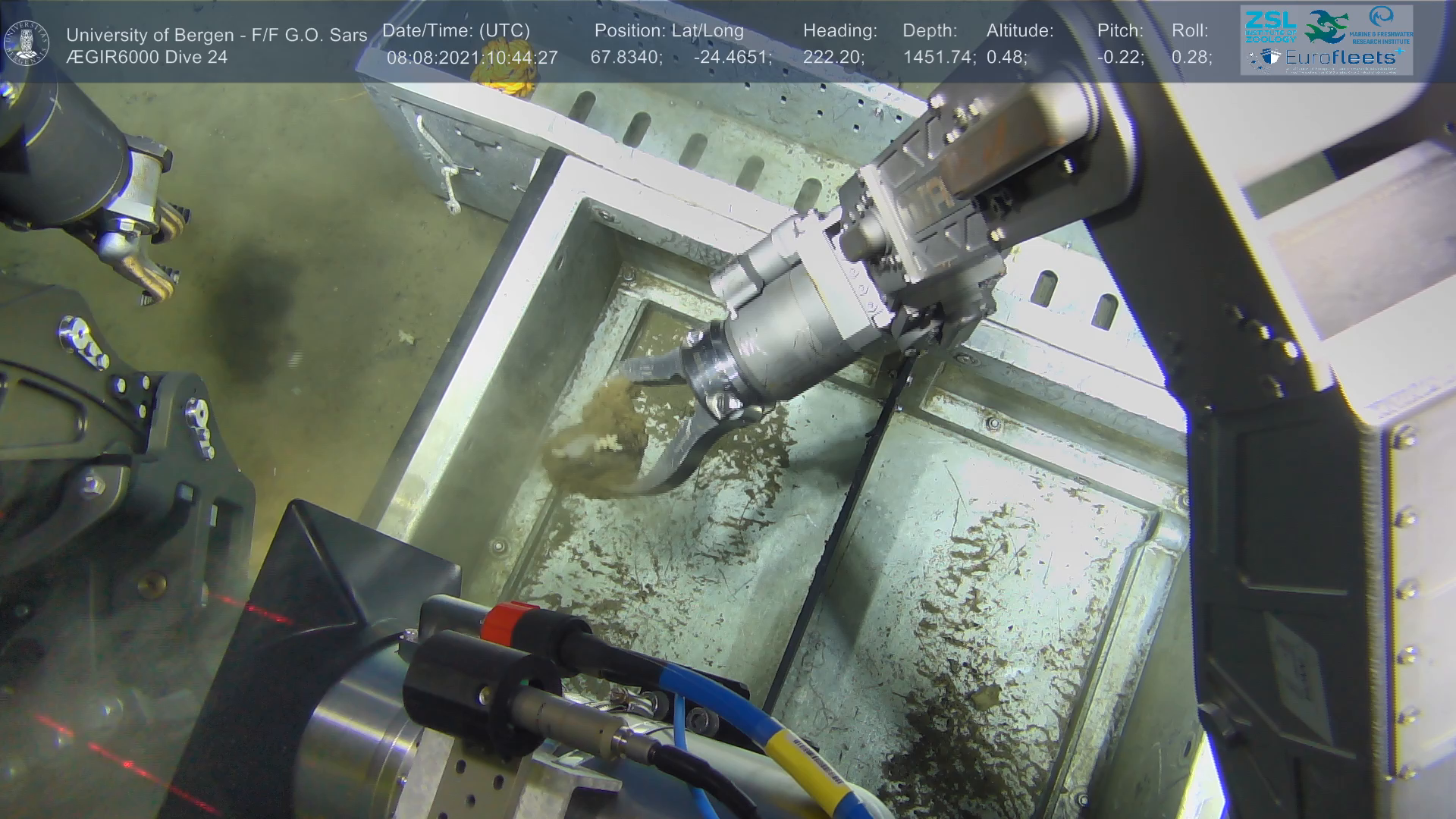
Task: Click the depth reading 1451.74
Action: point(939,58)
